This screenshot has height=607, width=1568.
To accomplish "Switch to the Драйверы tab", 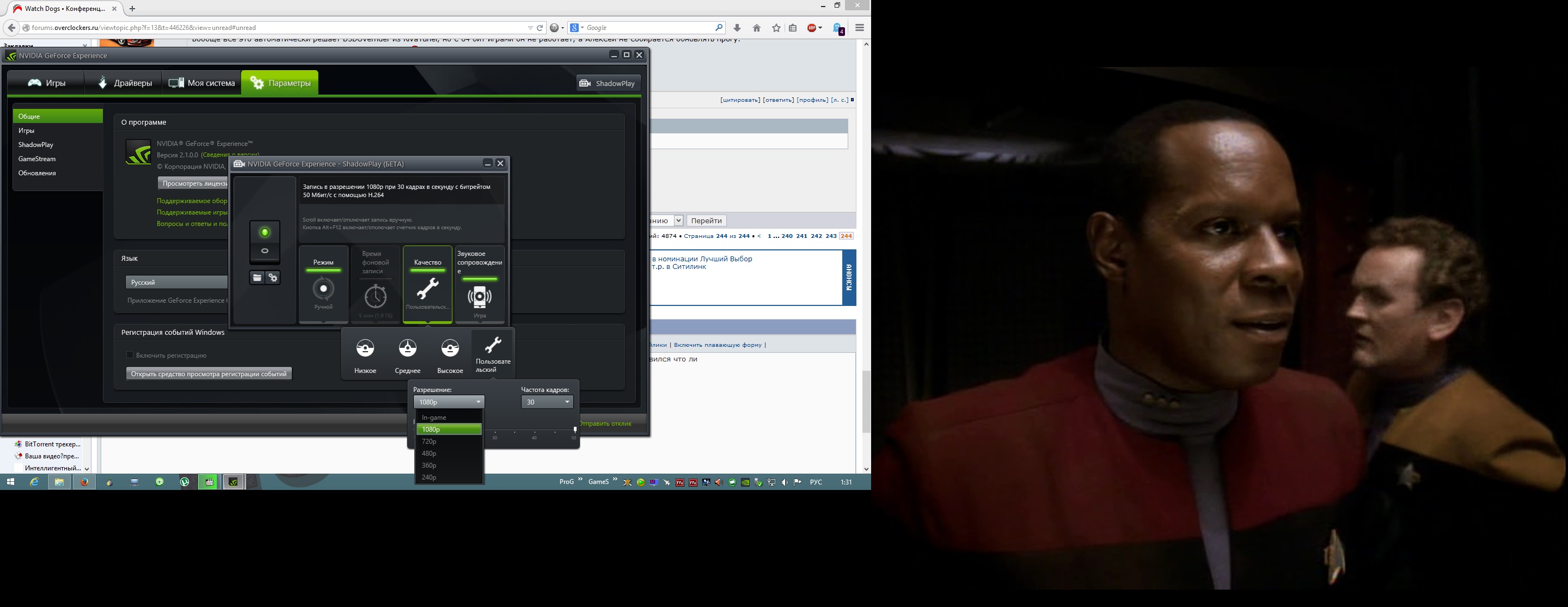I will [124, 83].
